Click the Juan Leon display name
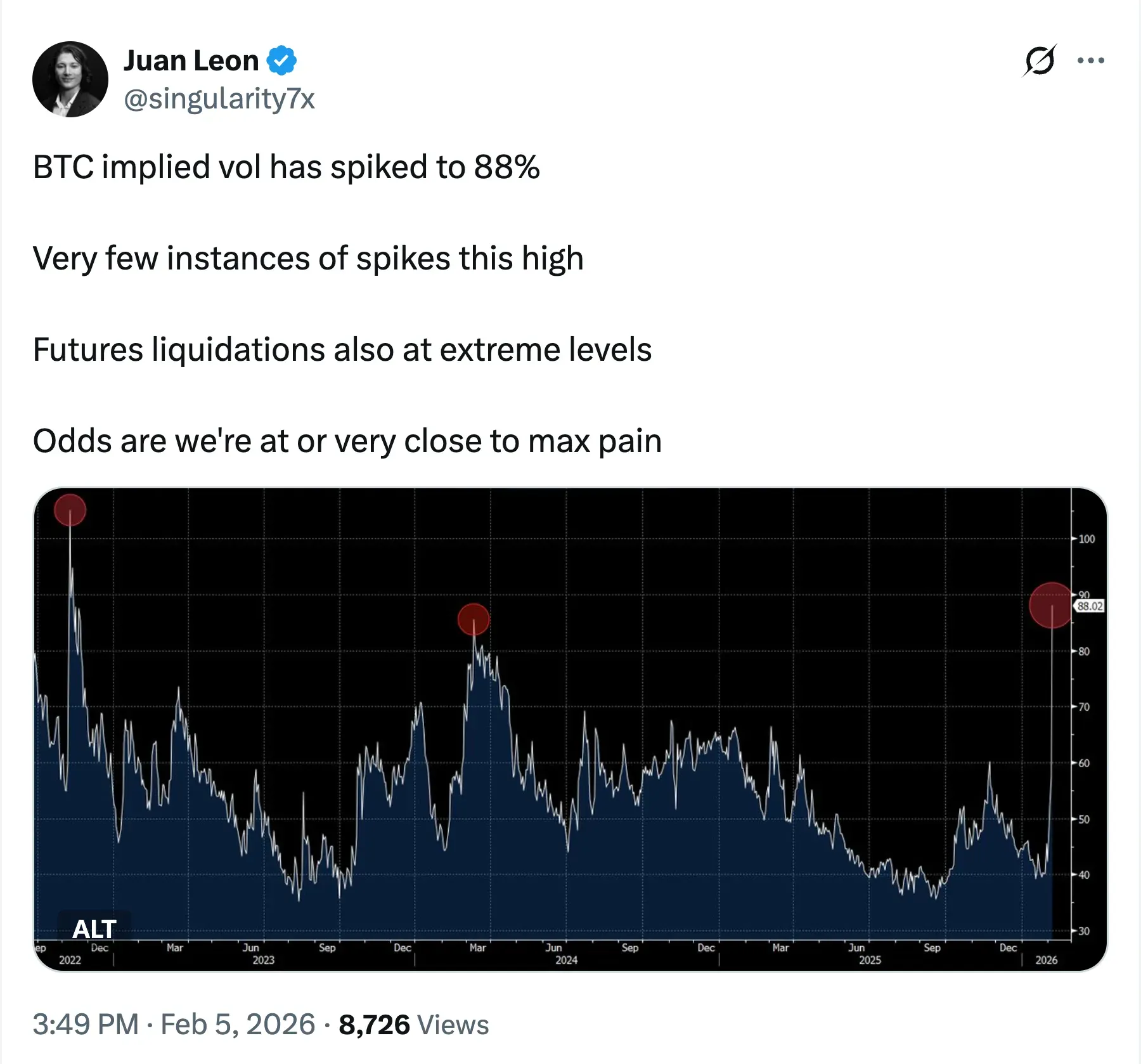The image size is (1141, 1064). tap(191, 61)
